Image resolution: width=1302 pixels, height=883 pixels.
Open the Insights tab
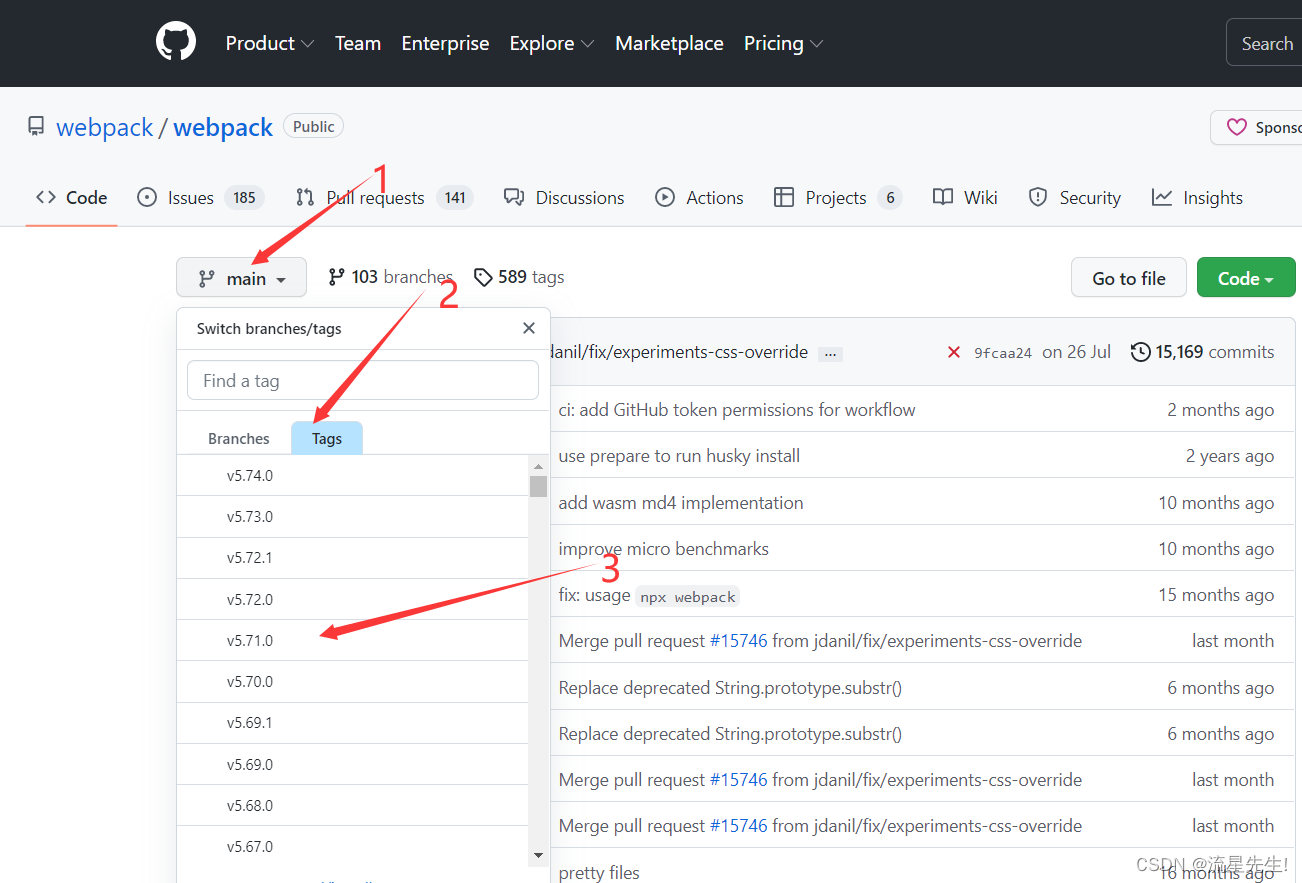1197,198
